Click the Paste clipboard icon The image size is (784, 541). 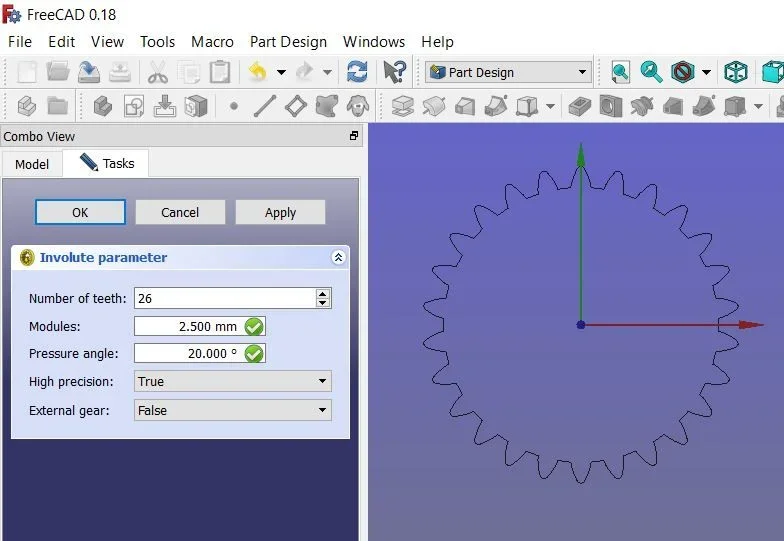[x=220, y=72]
